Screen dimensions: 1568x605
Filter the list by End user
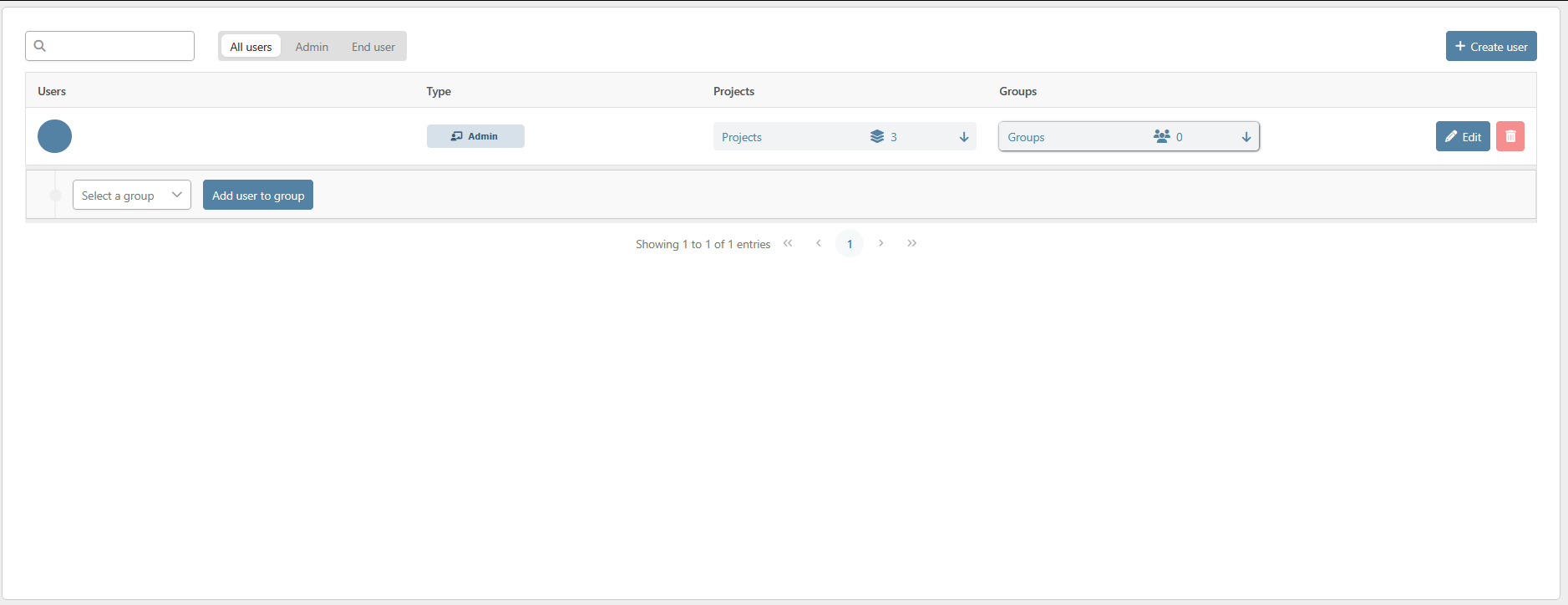[x=373, y=47]
